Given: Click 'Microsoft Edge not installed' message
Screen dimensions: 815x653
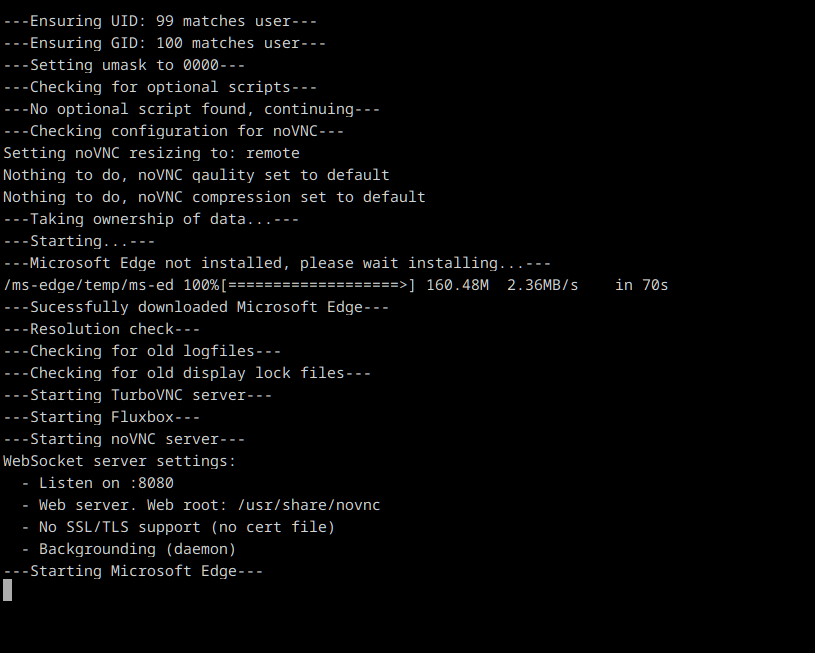Looking at the screenshot, I should point(277,263).
